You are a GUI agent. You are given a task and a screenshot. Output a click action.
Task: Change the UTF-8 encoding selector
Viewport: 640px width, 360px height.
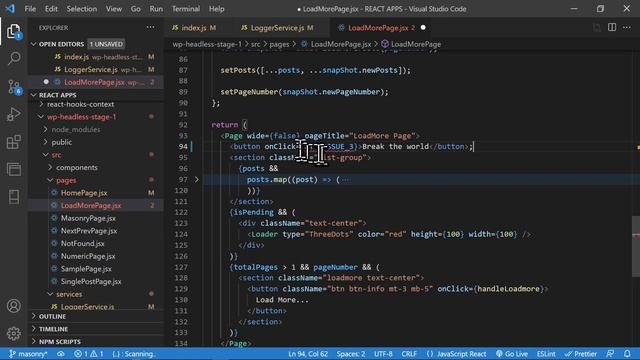point(383,354)
